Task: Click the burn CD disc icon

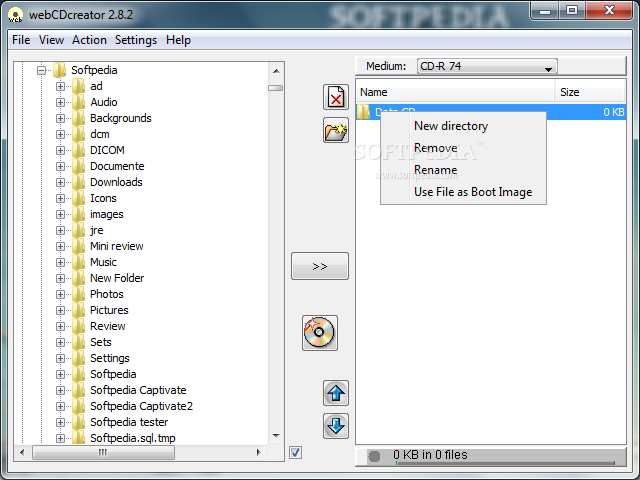Action: pos(320,333)
